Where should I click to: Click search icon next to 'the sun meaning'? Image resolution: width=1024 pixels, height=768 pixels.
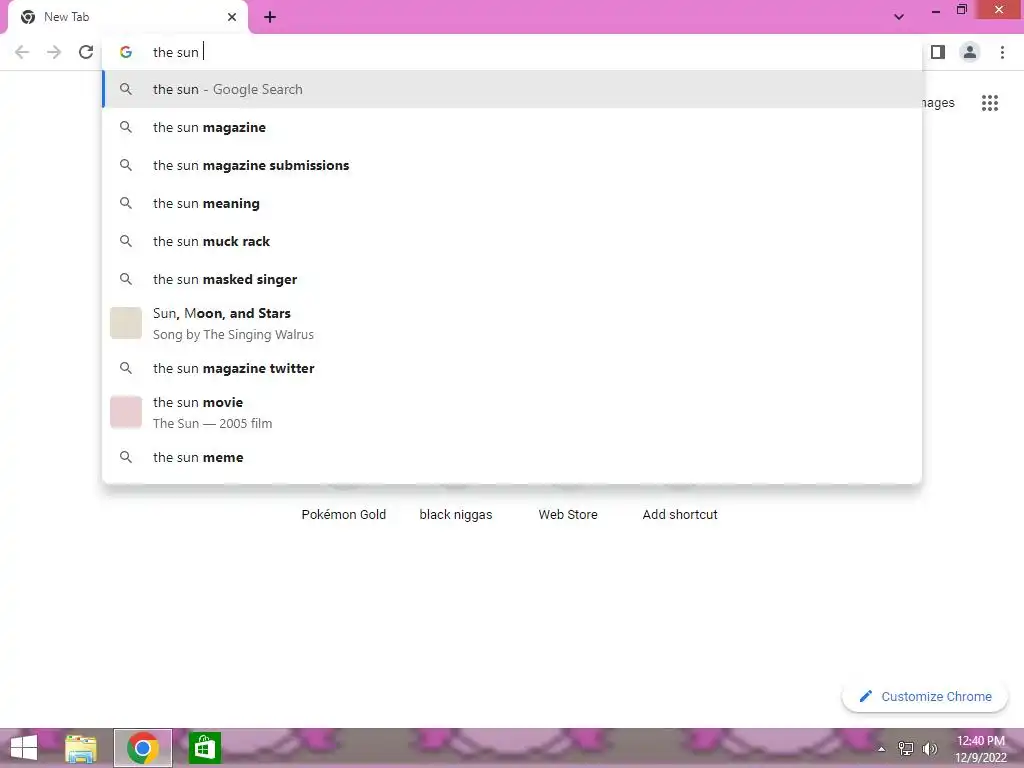(x=126, y=203)
